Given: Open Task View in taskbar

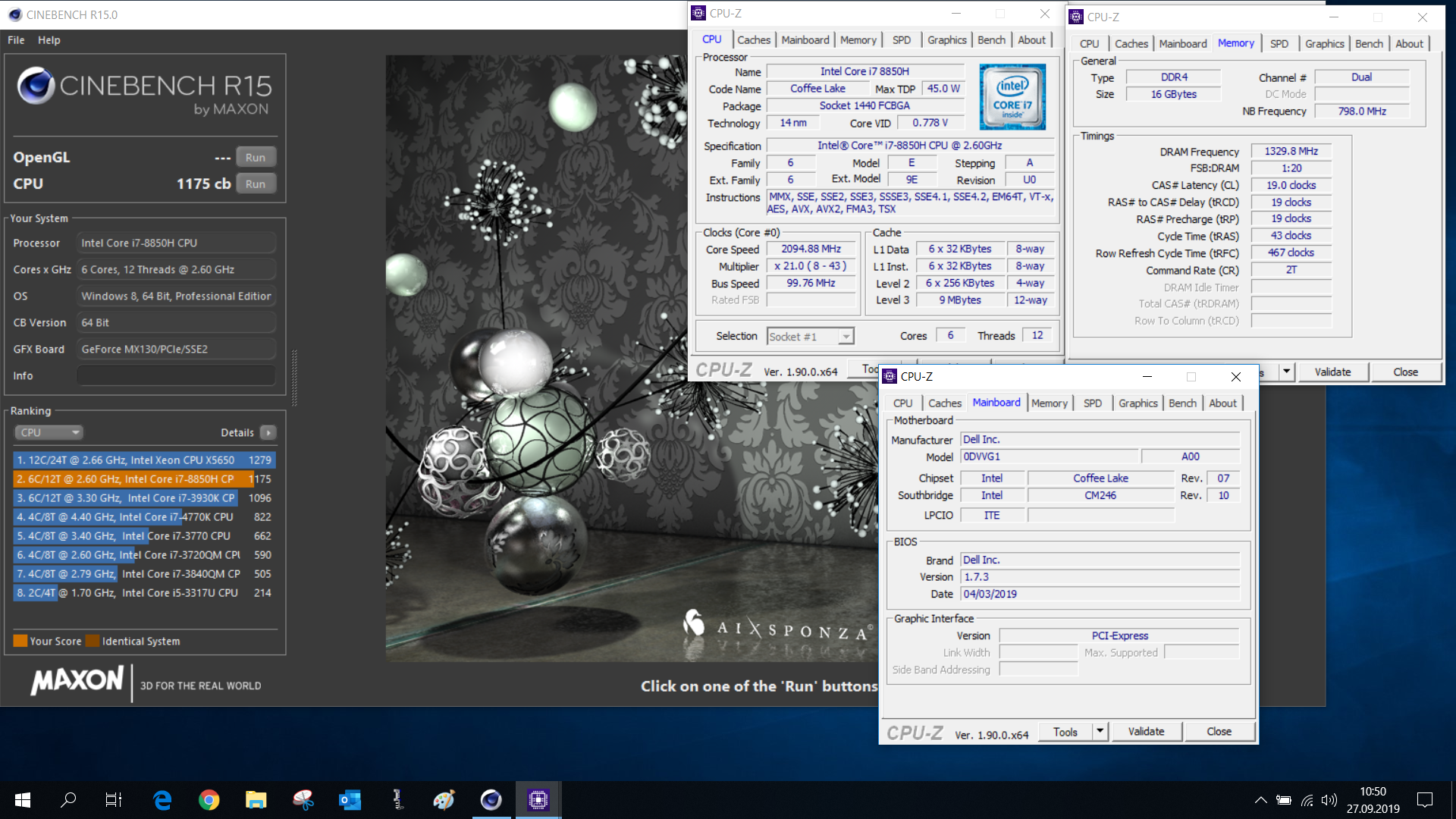Looking at the screenshot, I should (114, 799).
